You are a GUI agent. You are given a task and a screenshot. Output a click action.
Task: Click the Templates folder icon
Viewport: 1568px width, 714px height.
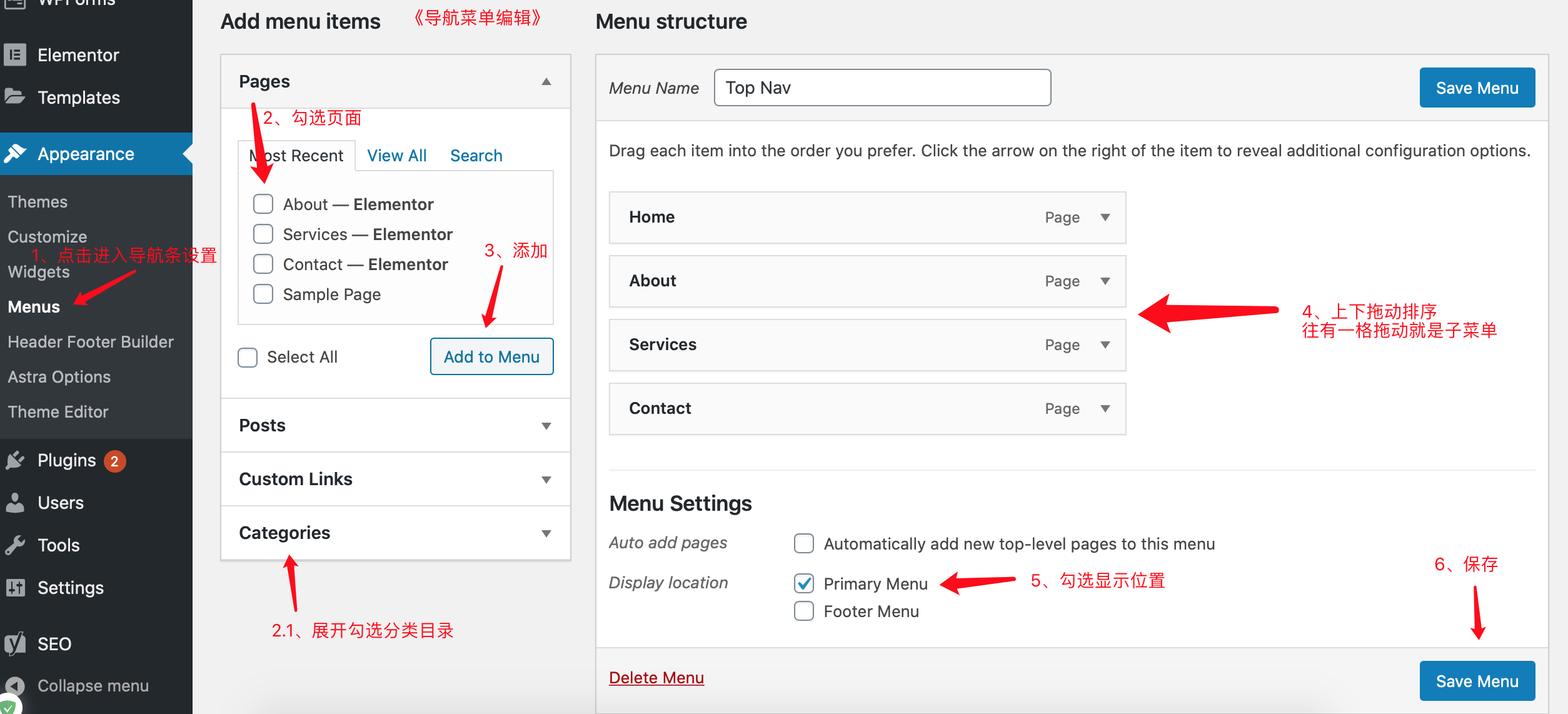point(15,97)
